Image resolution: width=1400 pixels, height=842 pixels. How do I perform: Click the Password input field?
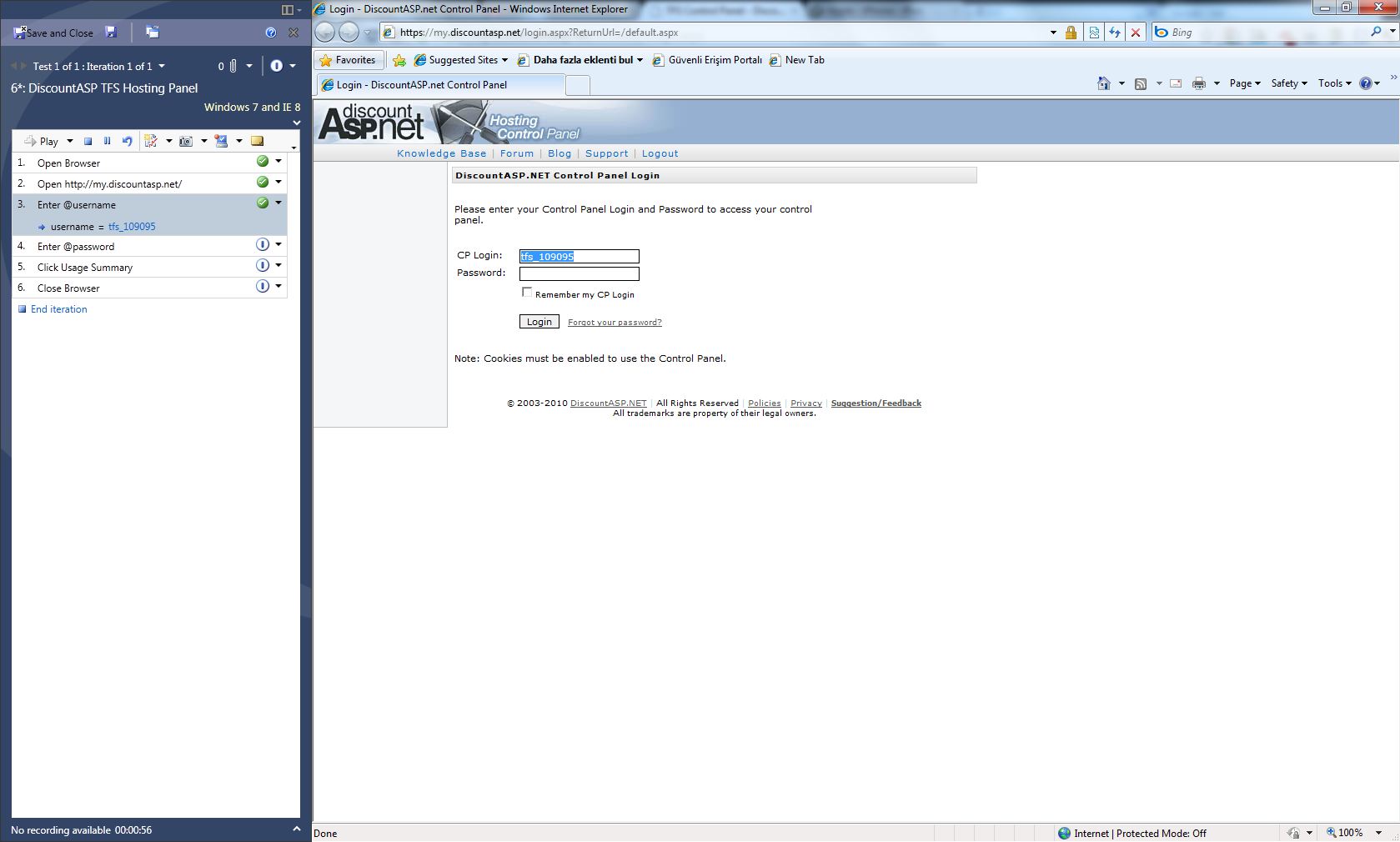tap(580, 274)
